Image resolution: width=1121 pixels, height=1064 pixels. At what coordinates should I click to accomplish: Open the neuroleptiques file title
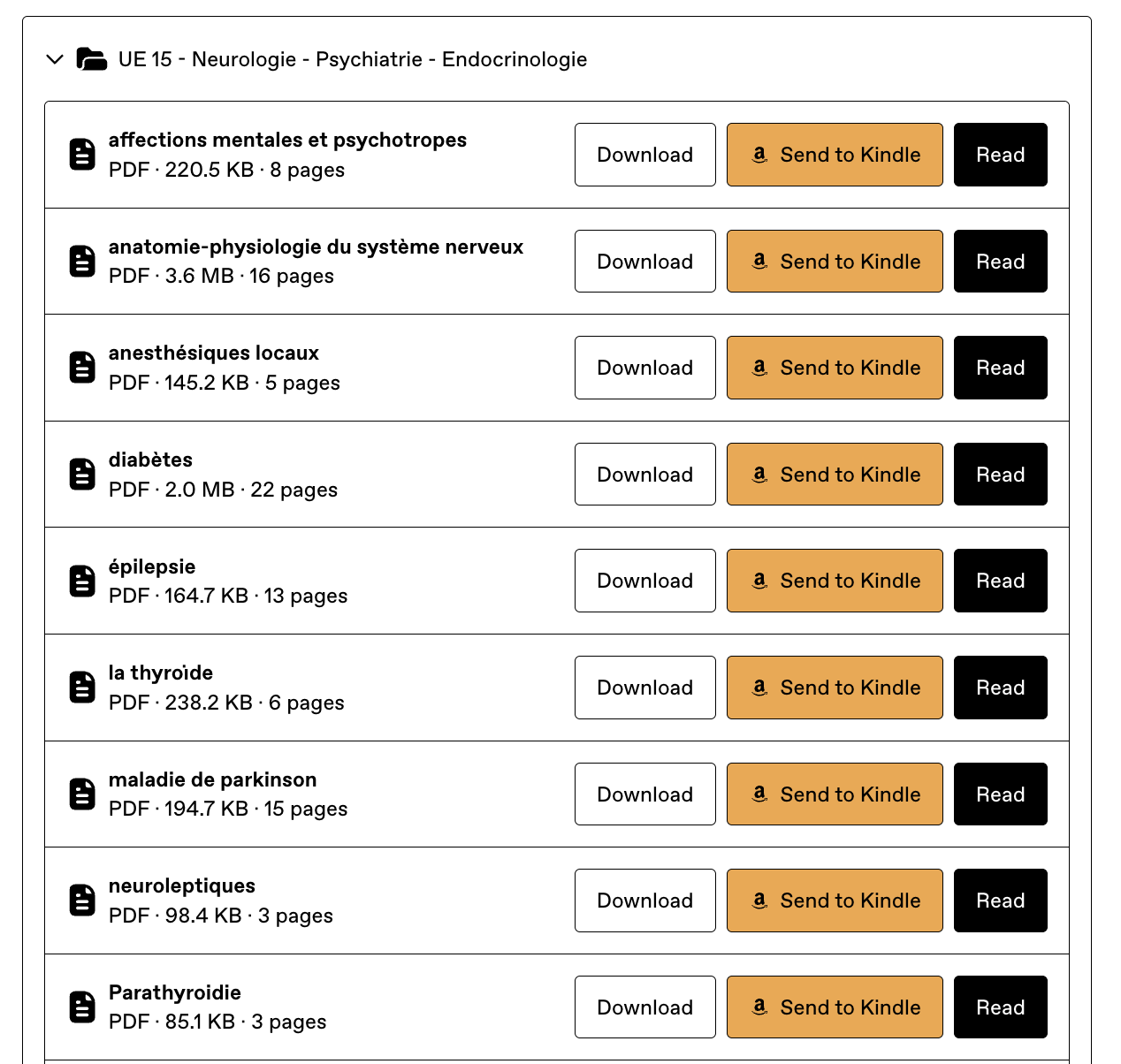click(182, 886)
